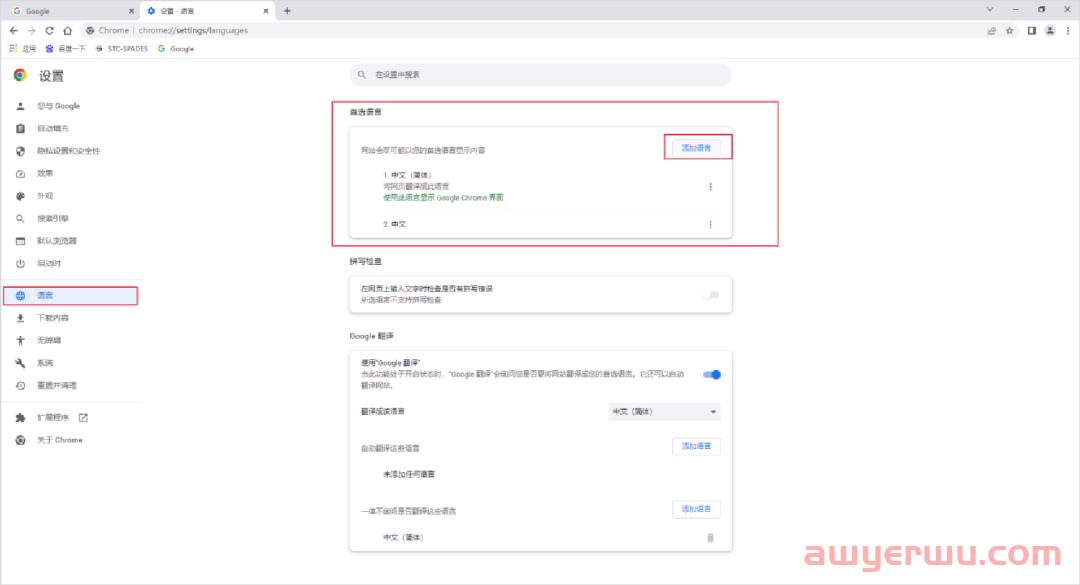
Task: Open the 翻译成该语言 dropdown
Action: tap(664, 411)
